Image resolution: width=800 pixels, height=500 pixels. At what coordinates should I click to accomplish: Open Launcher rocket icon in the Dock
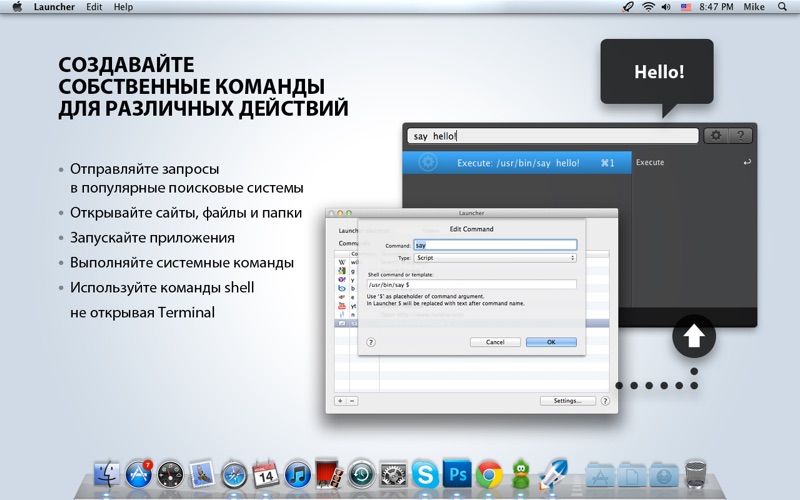tap(553, 472)
